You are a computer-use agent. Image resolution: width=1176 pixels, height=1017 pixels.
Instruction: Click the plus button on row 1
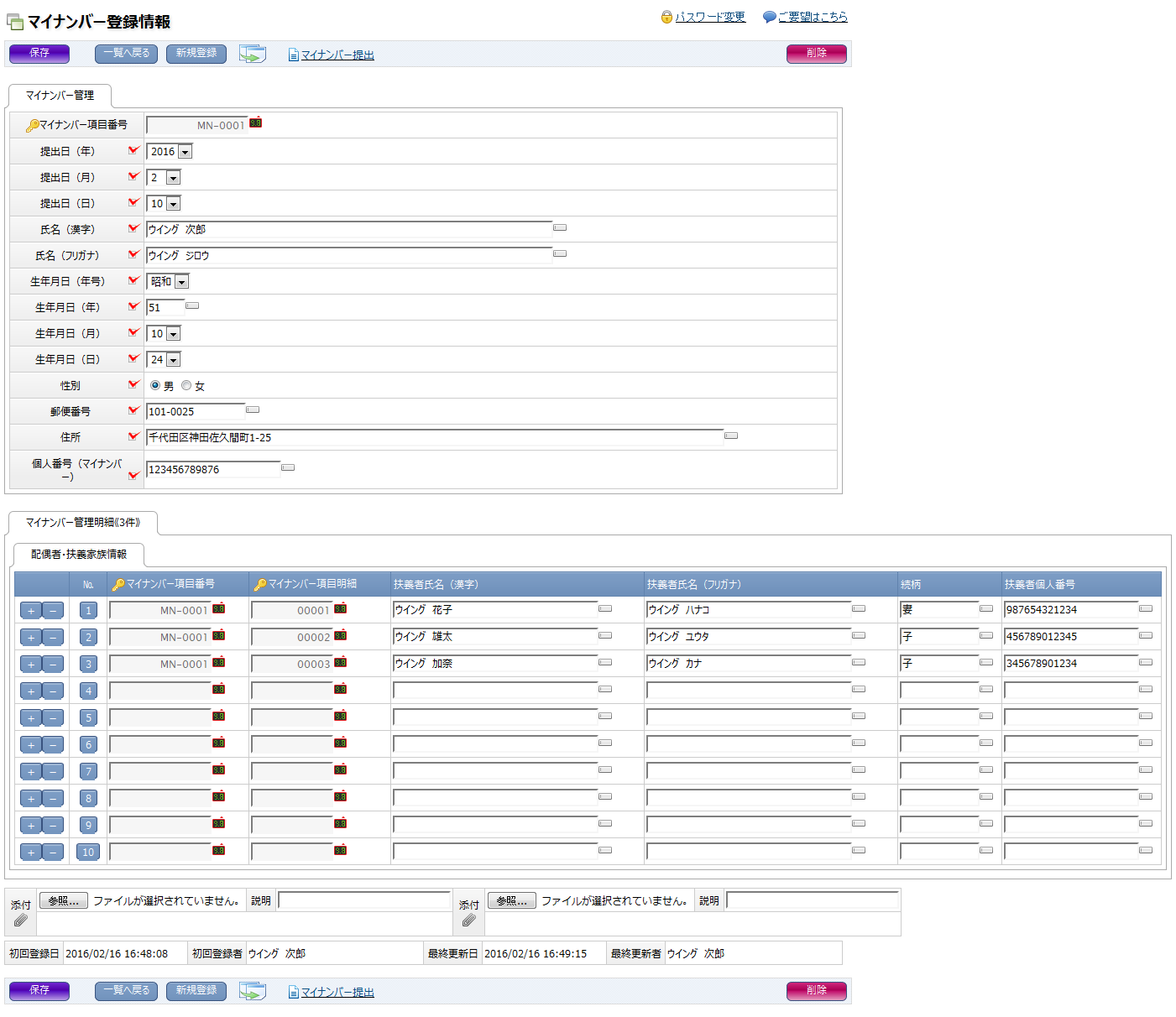coord(31,611)
